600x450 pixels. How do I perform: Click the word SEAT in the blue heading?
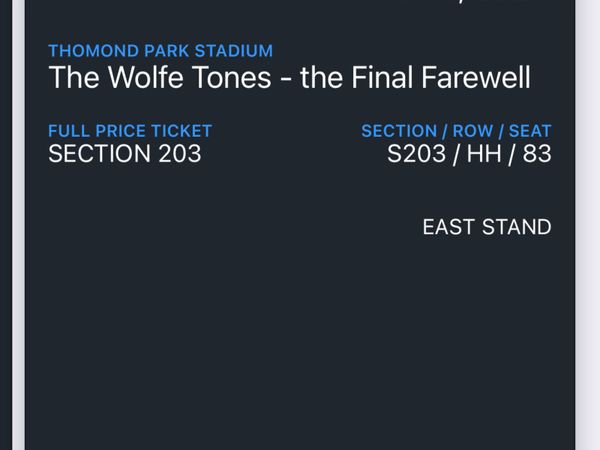tap(530, 131)
